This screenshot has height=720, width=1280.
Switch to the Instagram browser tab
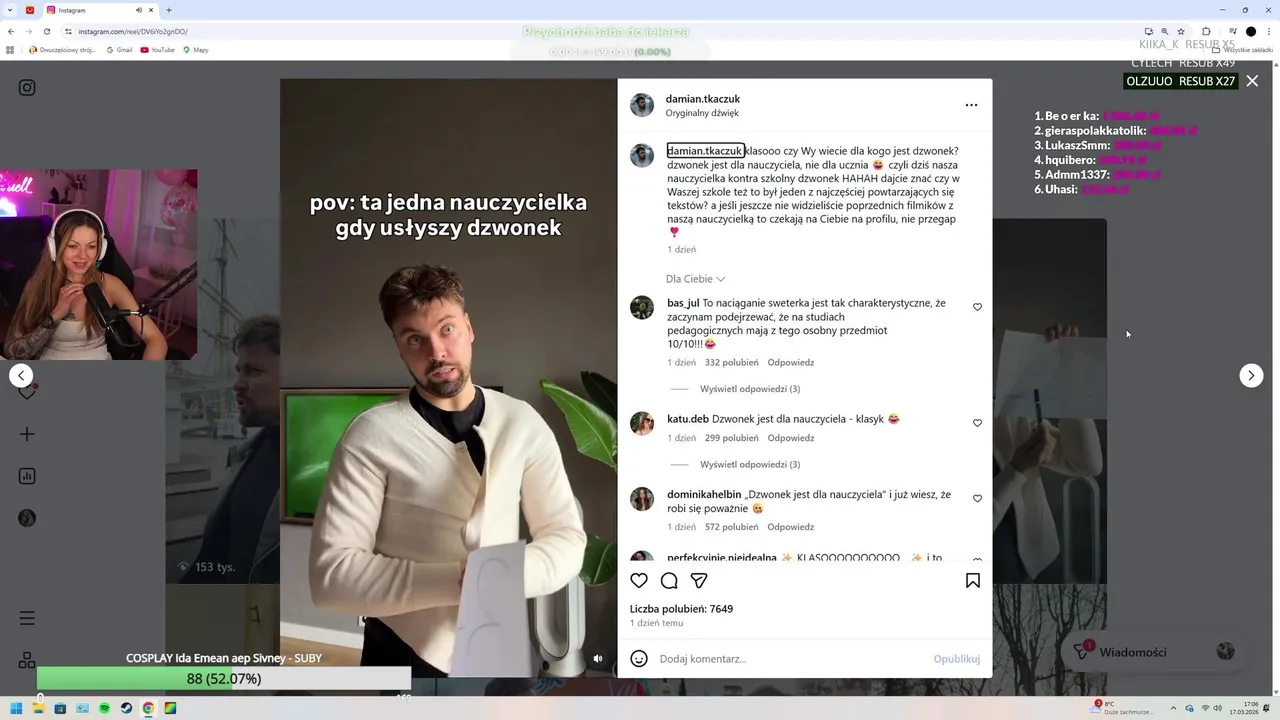[x=100, y=10]
